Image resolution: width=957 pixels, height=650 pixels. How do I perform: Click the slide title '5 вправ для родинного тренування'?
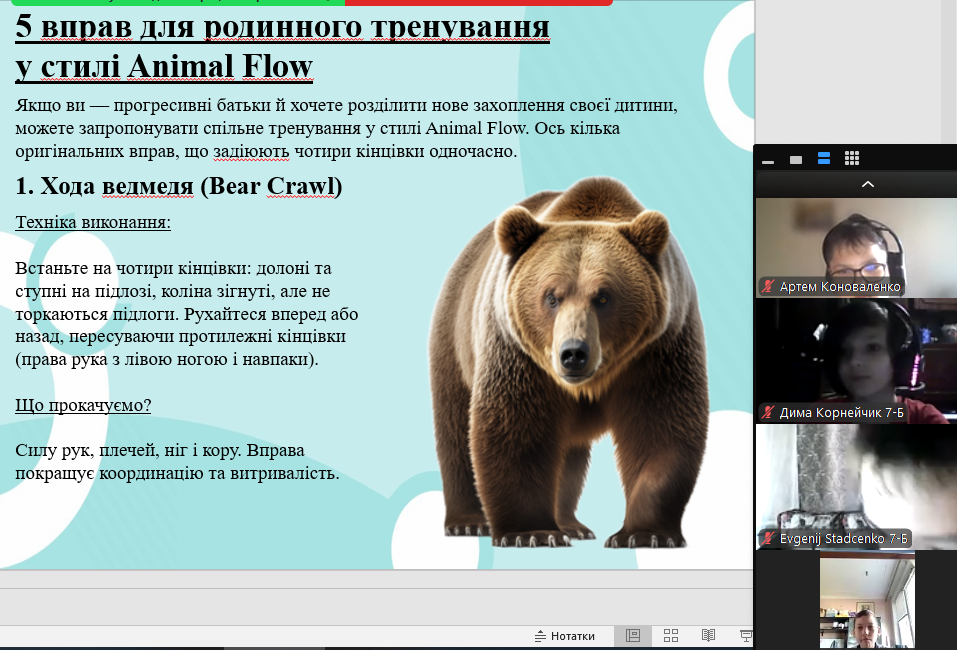tap(282, 26)
